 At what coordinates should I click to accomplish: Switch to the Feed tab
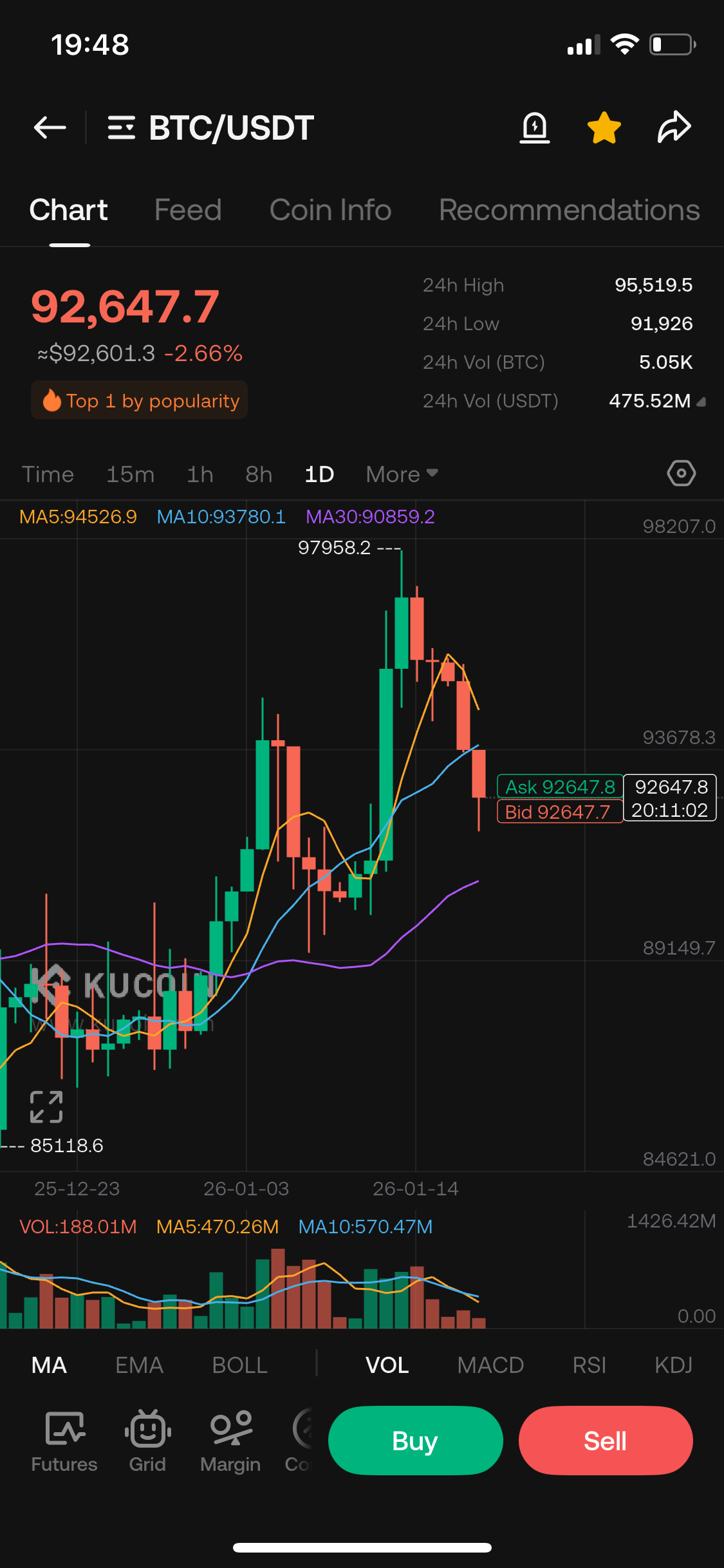click(x=188, y=210)
